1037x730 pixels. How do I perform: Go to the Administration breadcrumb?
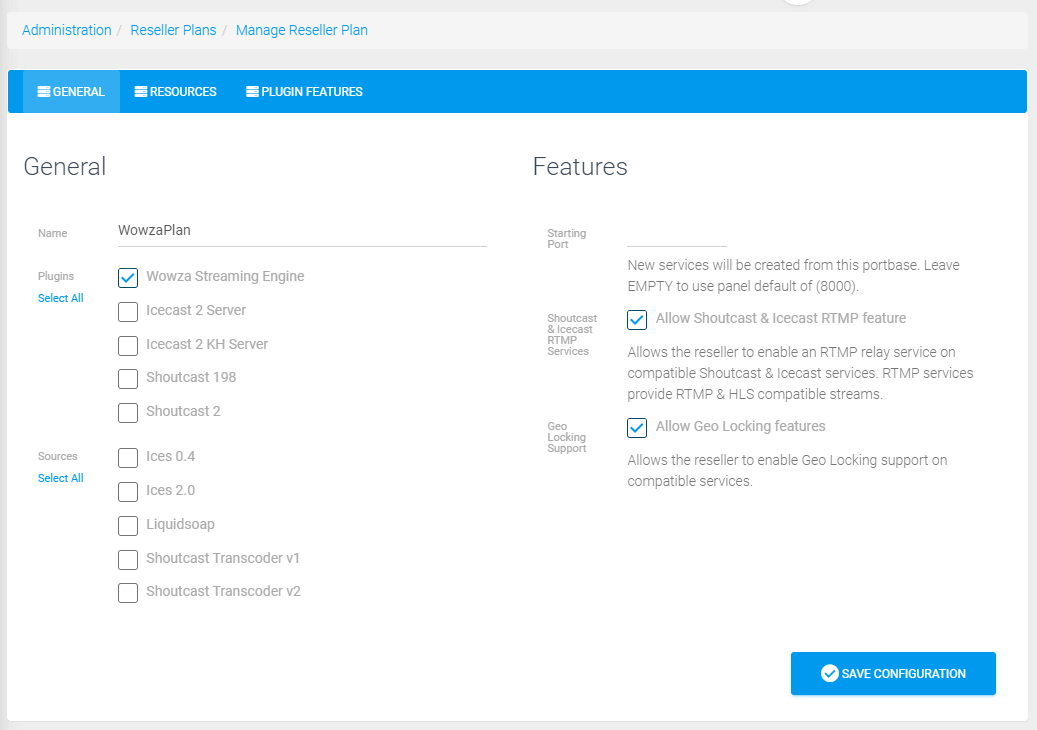pos(67,30)
